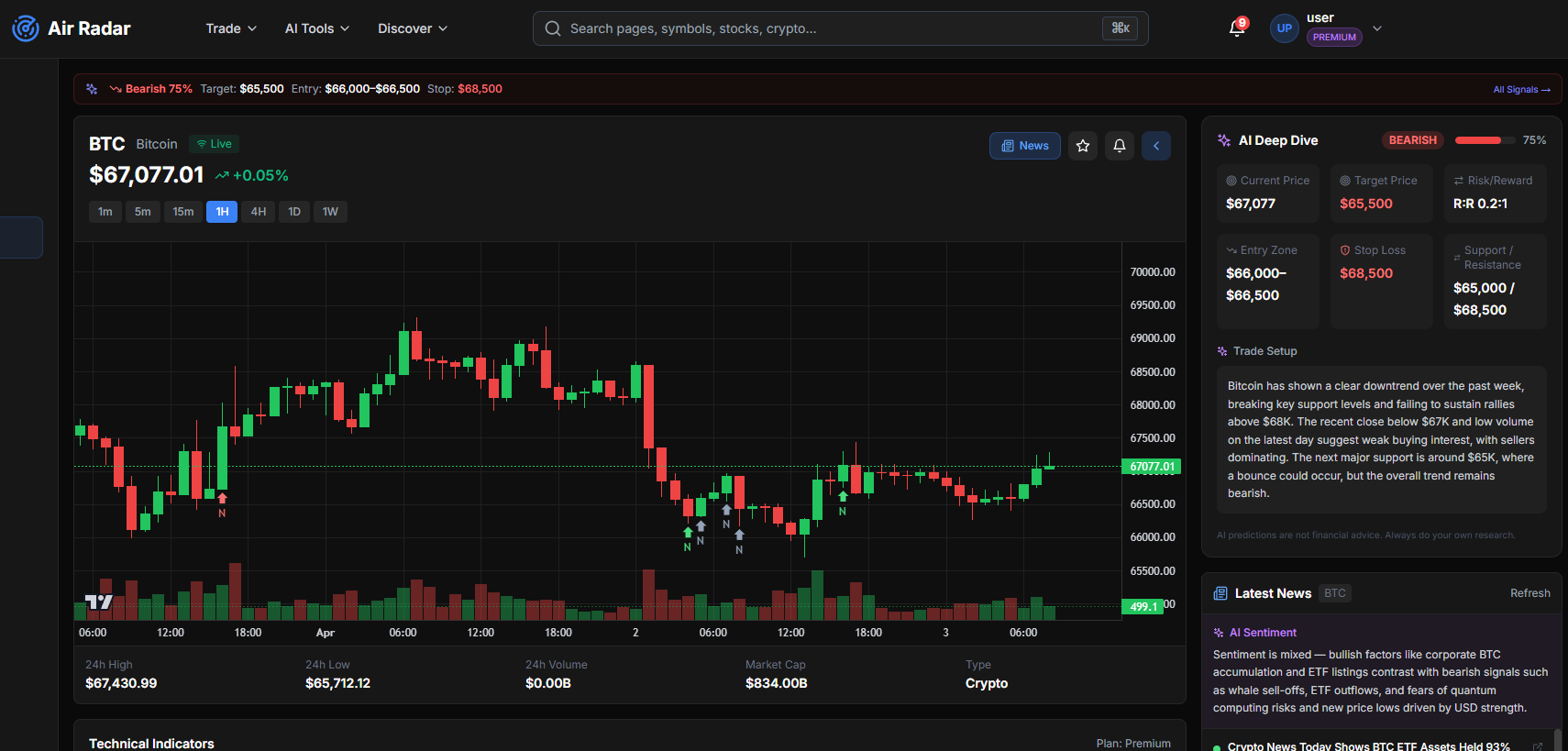Image resolution: width=1568 pixels, height=751 pixels.
Task: Select the 1m timeframe
Action: tap(105, 212)
